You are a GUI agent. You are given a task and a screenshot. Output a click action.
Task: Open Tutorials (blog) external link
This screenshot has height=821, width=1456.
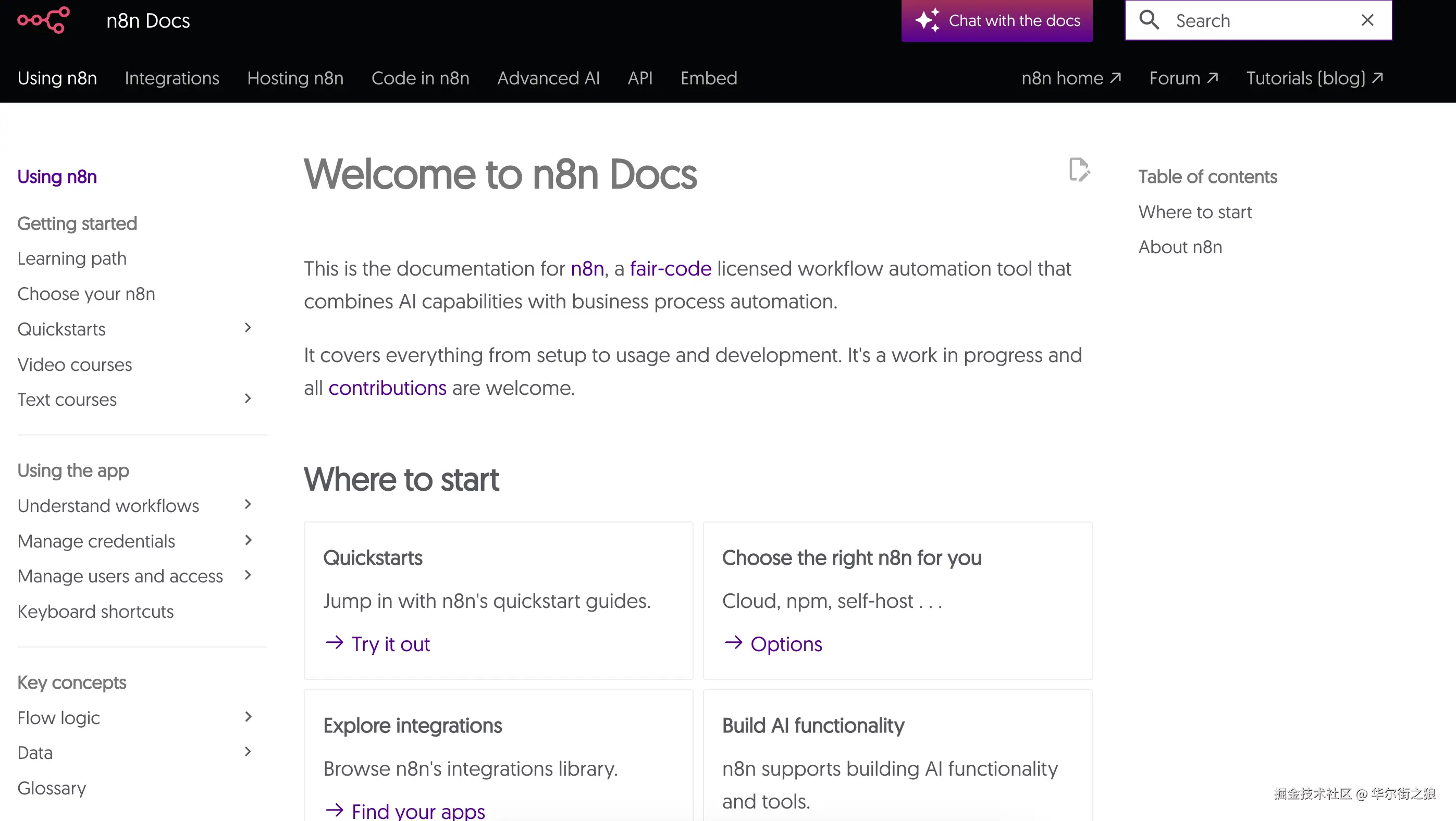pyautogui.click(x=1314, y=78)
